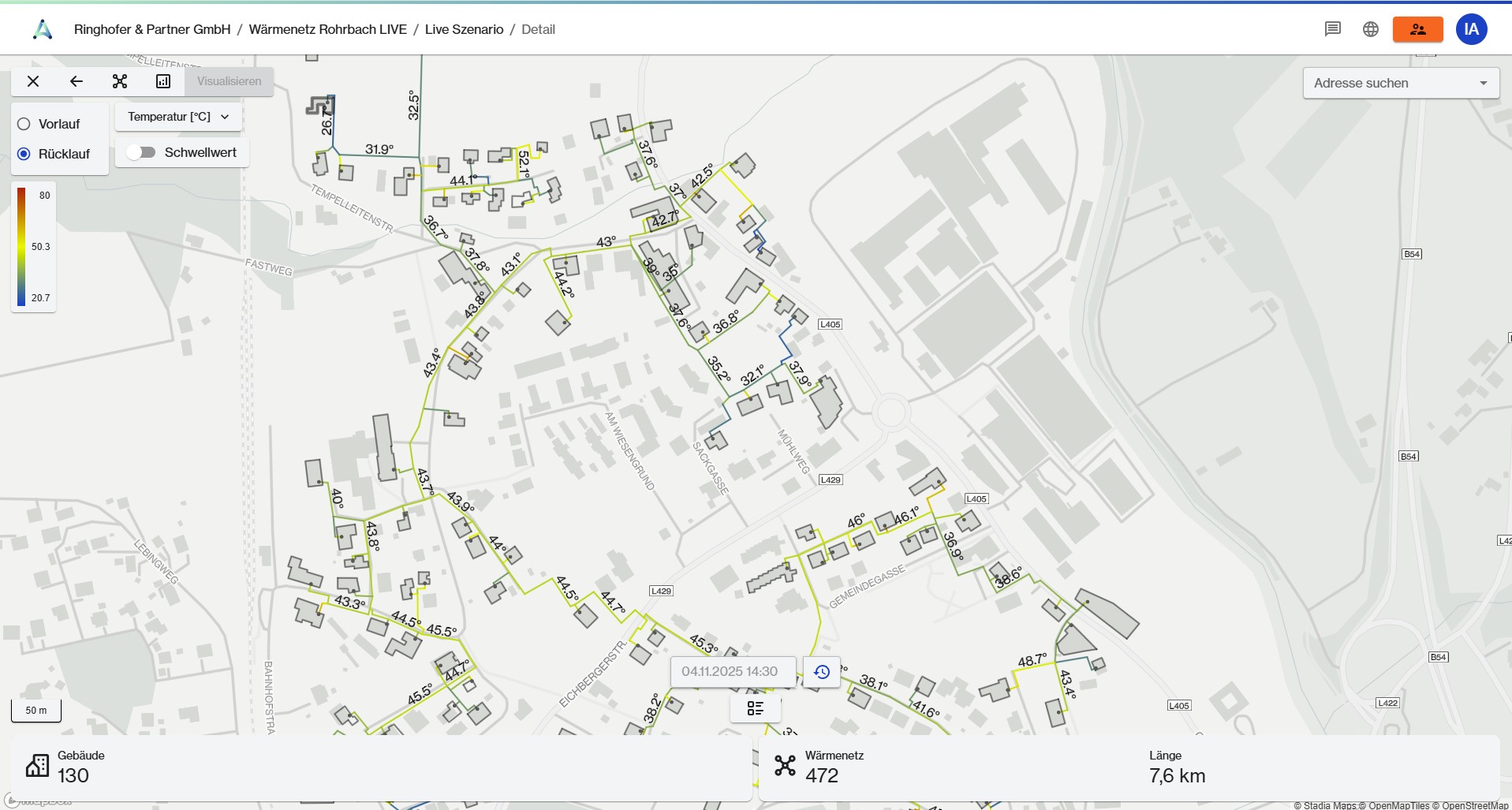Click the orange user management button
Screen dimensions: 1512x810
1417,29
